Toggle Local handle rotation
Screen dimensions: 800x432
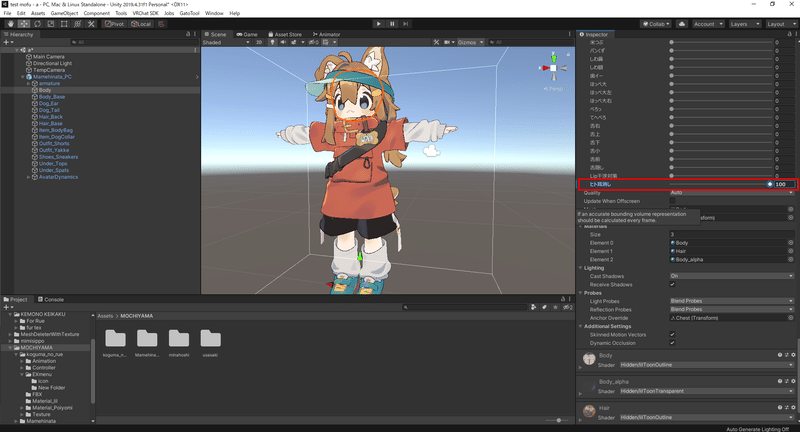coord(141,24)
